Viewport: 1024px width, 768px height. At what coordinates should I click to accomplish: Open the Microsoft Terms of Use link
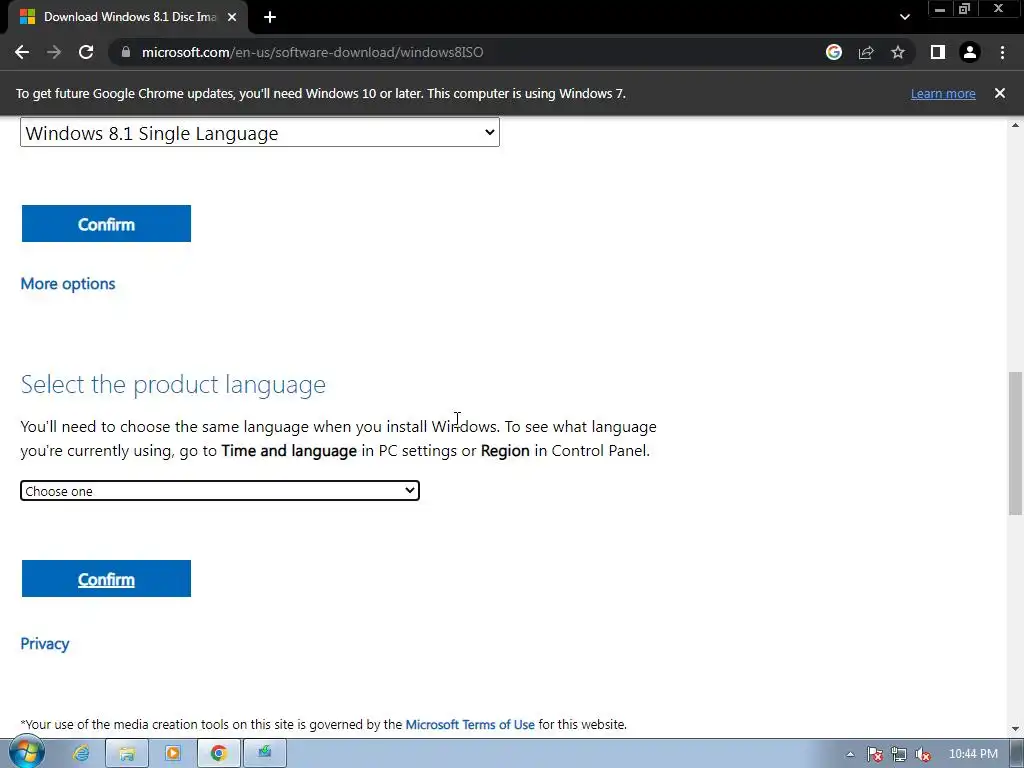coord(470,724)
